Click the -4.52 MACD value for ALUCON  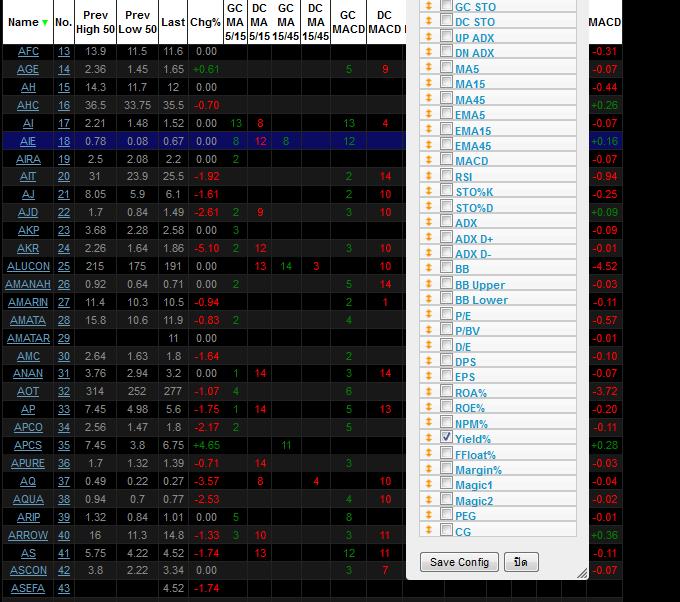[x=605, y=266]
